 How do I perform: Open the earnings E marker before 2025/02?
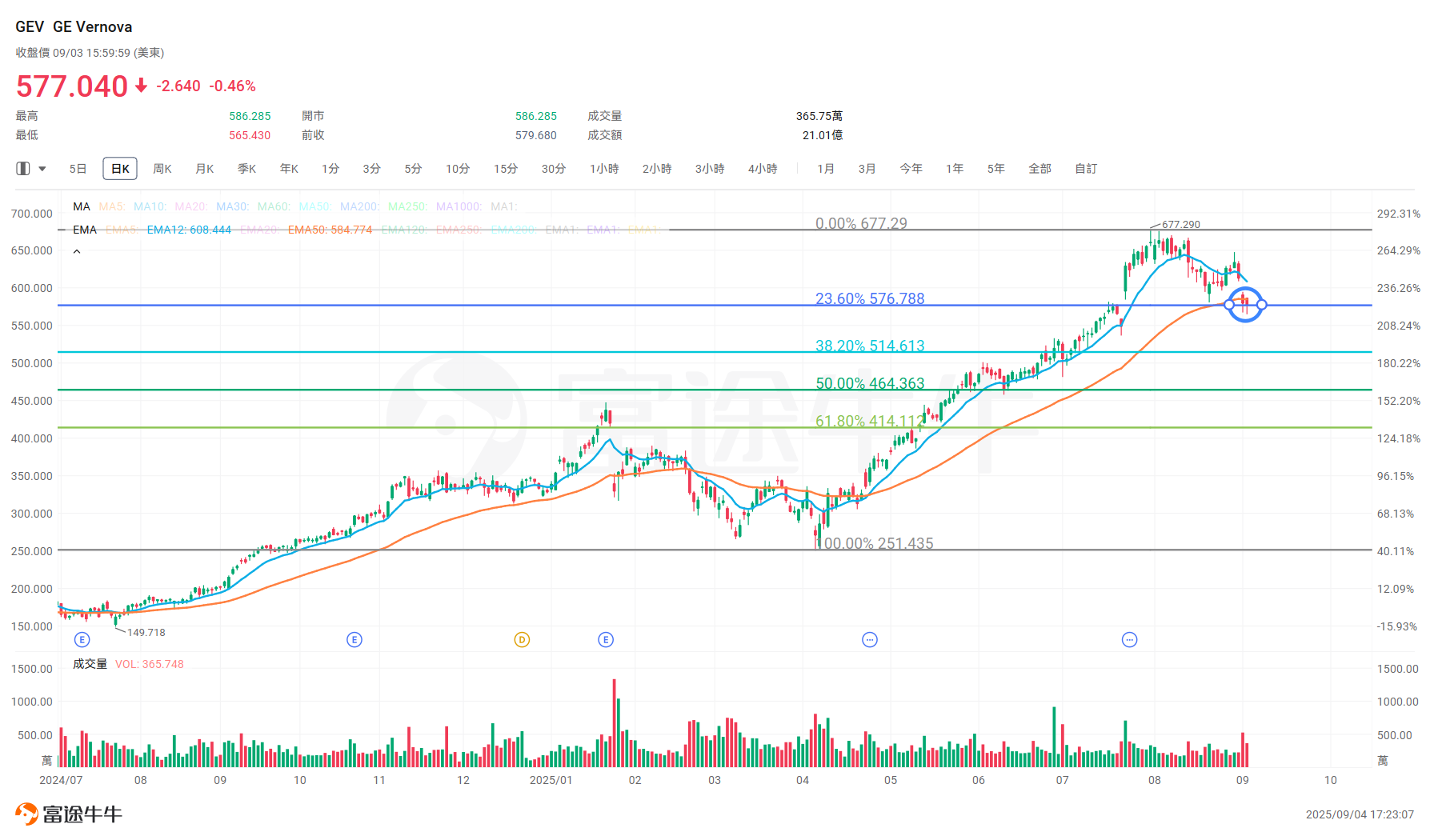[606, 639]
